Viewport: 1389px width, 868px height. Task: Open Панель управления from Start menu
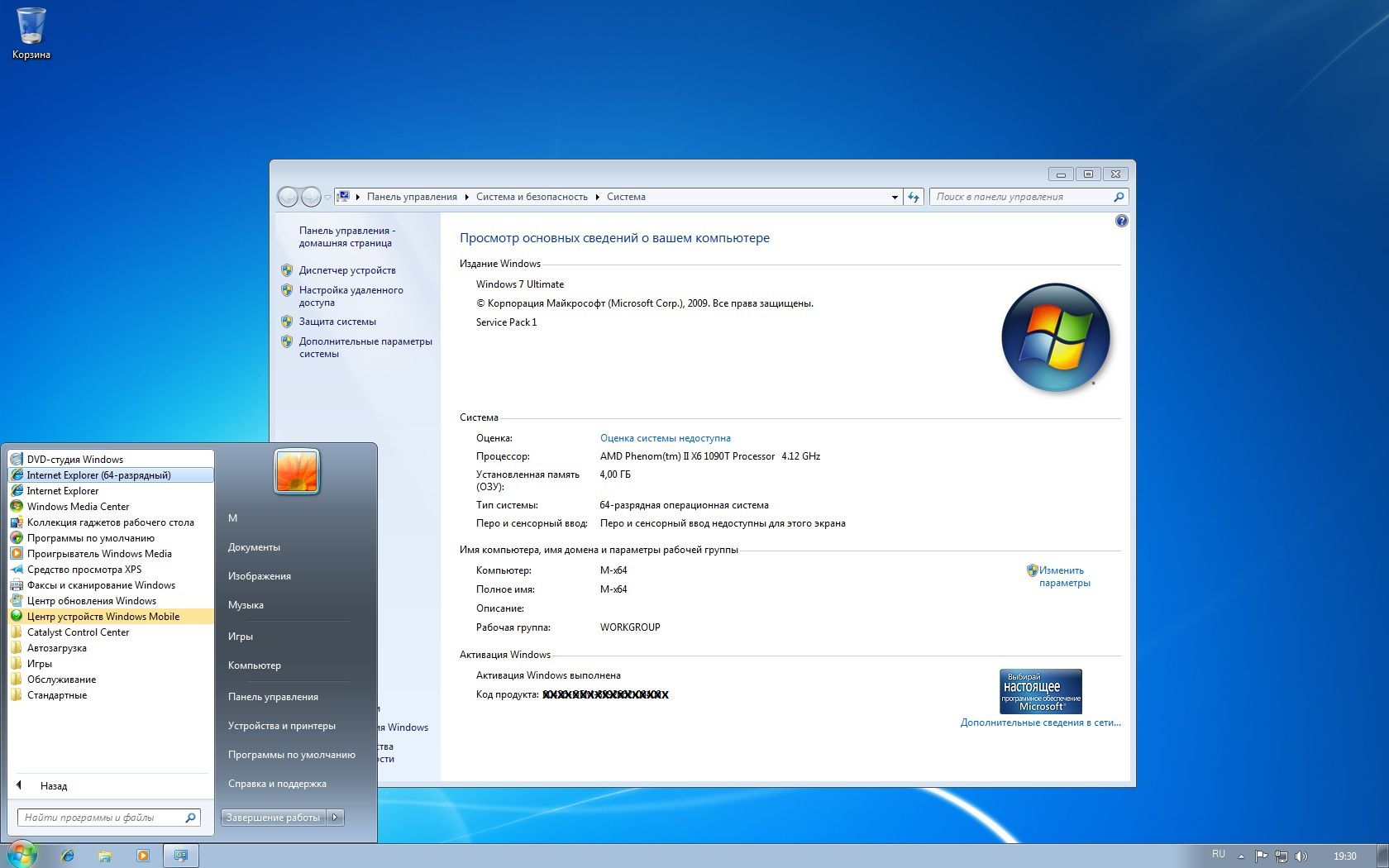(273, 697)
